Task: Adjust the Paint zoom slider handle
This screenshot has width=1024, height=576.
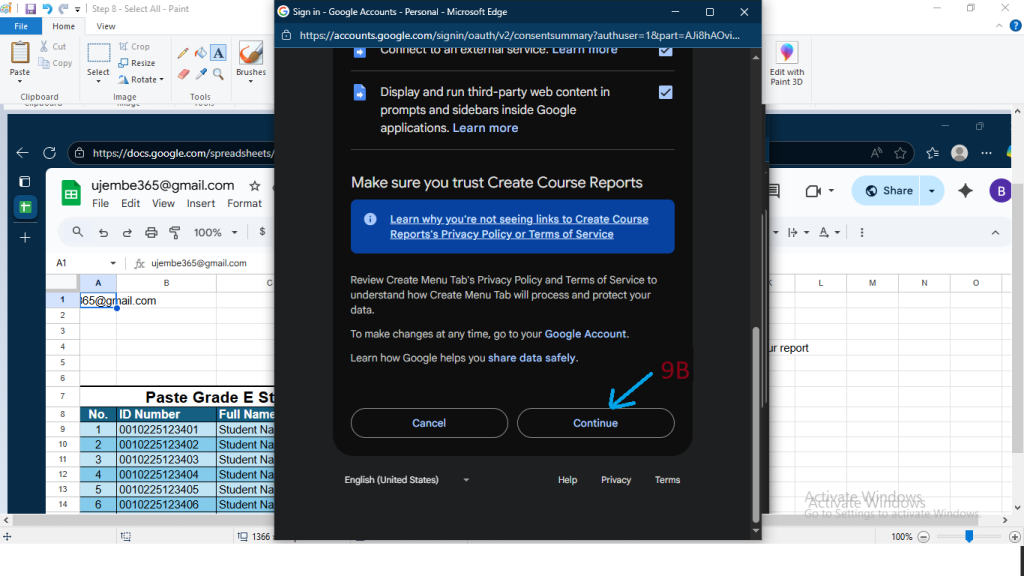Action: 969,537
